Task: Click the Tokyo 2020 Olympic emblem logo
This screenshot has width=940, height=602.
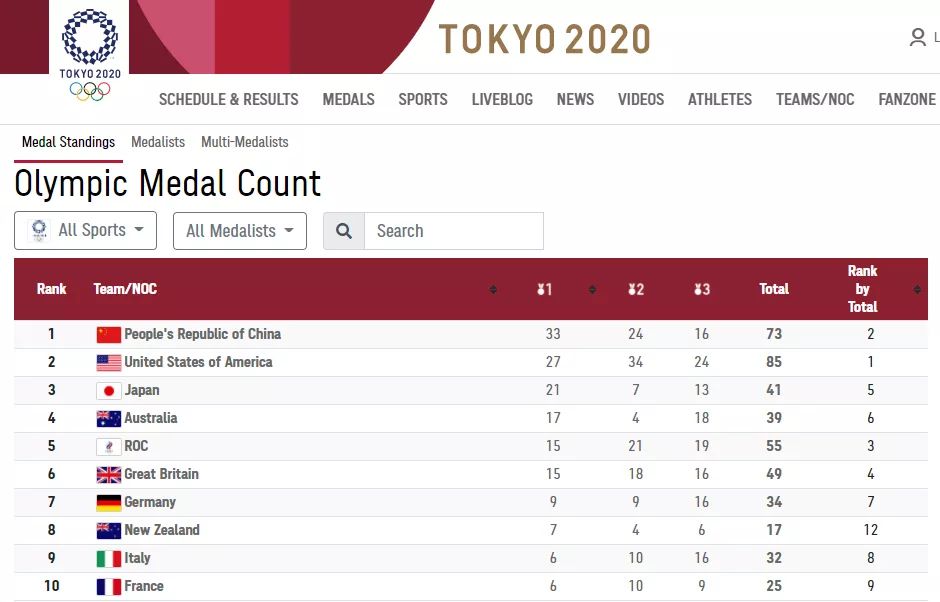Action: [x=90, y=55]
